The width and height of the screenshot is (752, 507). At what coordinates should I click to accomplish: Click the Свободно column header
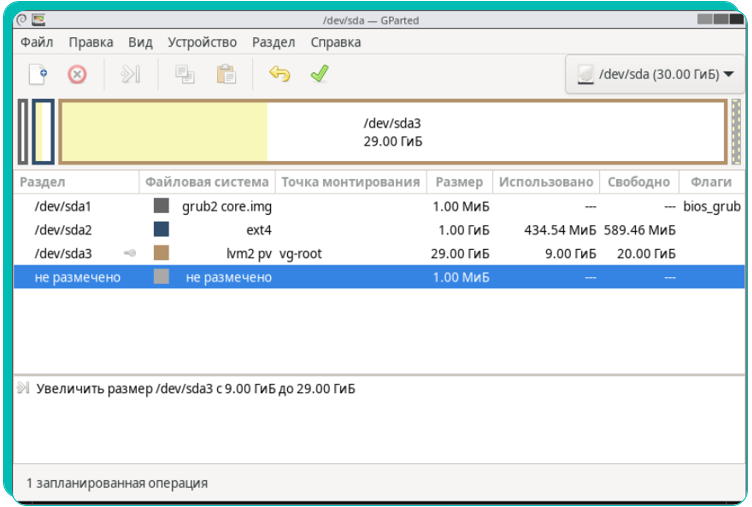click(x=638, y=182)
